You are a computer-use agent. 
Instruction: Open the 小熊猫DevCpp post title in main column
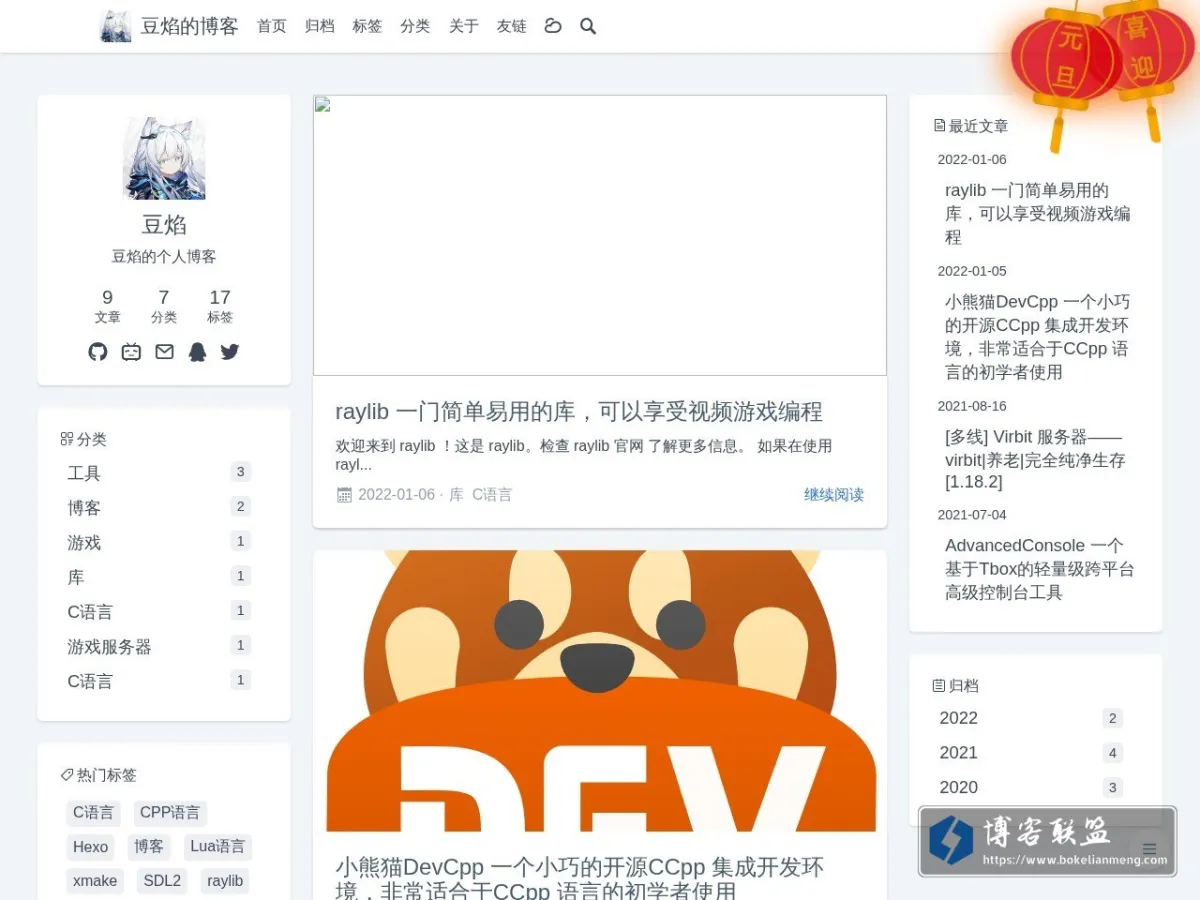[x=580, y=878]
